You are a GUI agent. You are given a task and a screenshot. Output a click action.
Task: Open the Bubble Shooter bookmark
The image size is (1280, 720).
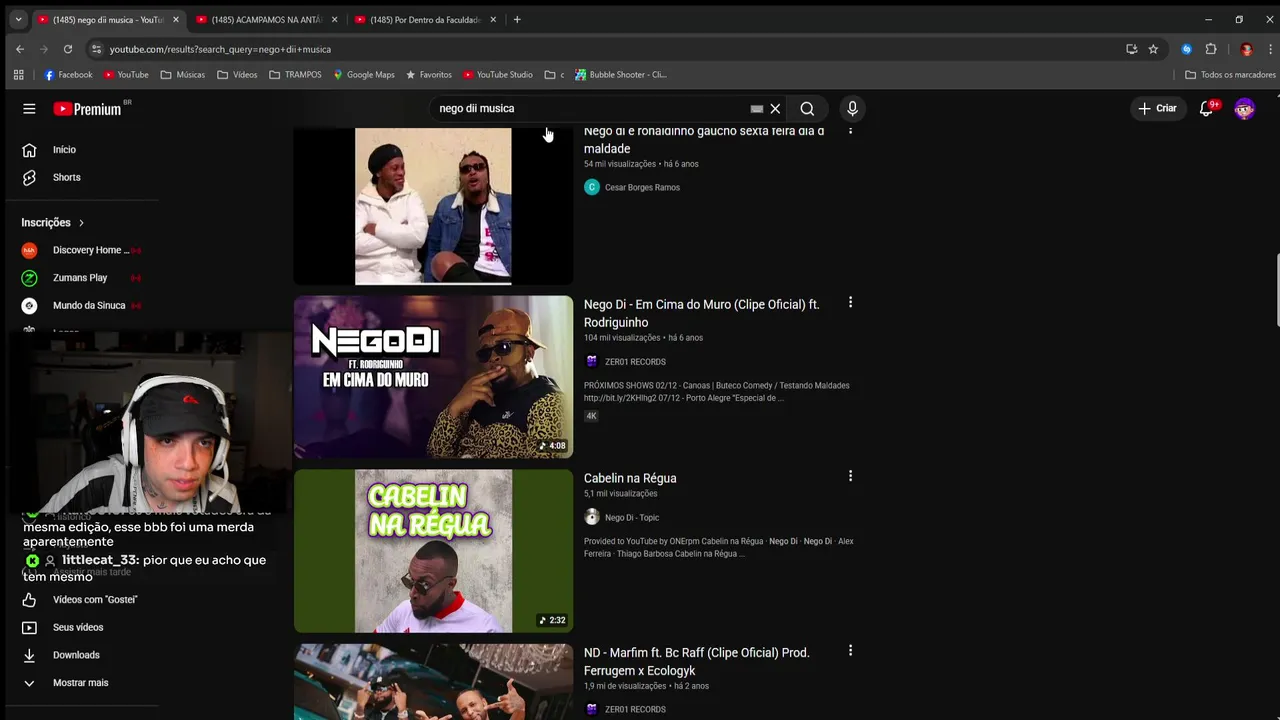[620, 74]
